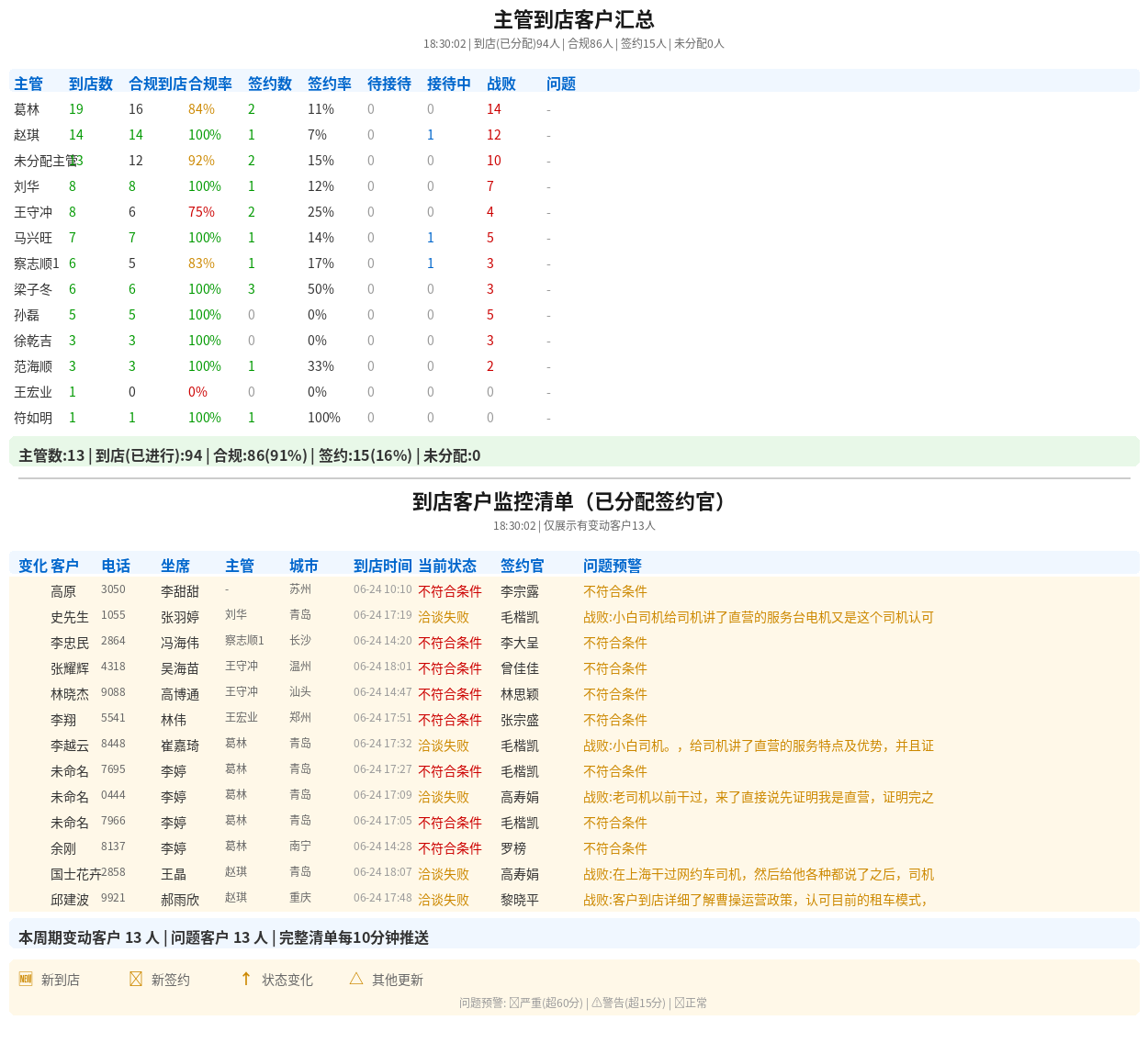Click the 电话 column header
Image resolution: width=1148 pixels, height=1054 pixels.
pyautogui.click(x=116, y=566)
